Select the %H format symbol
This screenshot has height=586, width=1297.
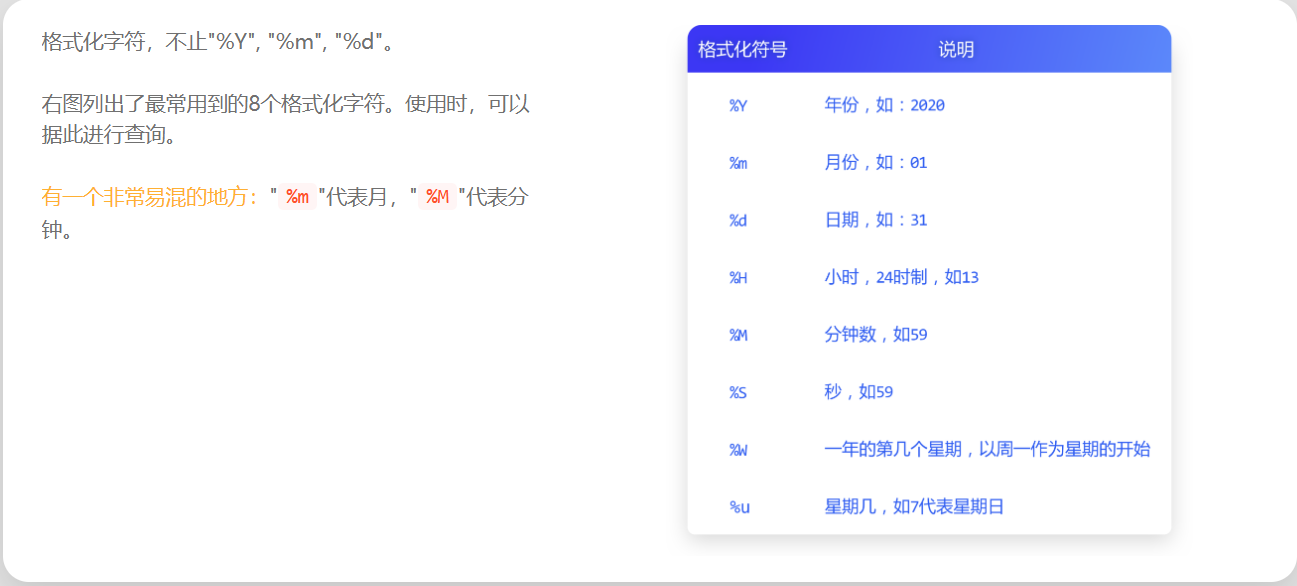tap(737, 277)
